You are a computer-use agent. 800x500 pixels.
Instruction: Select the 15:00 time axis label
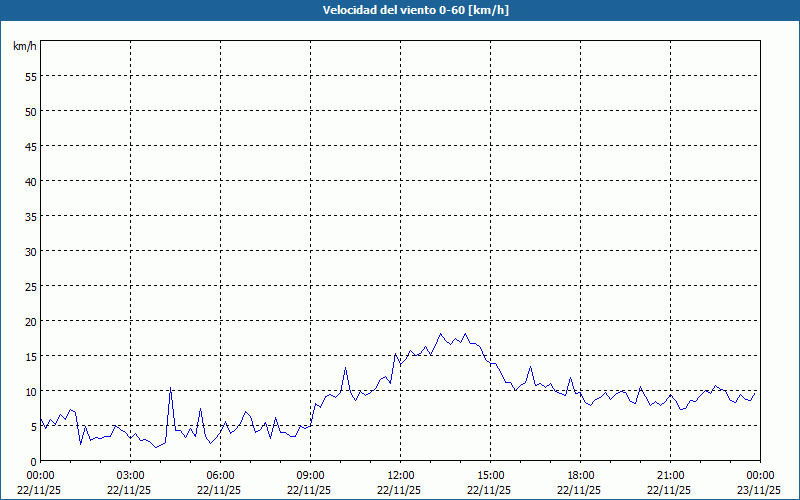[490, 474]
